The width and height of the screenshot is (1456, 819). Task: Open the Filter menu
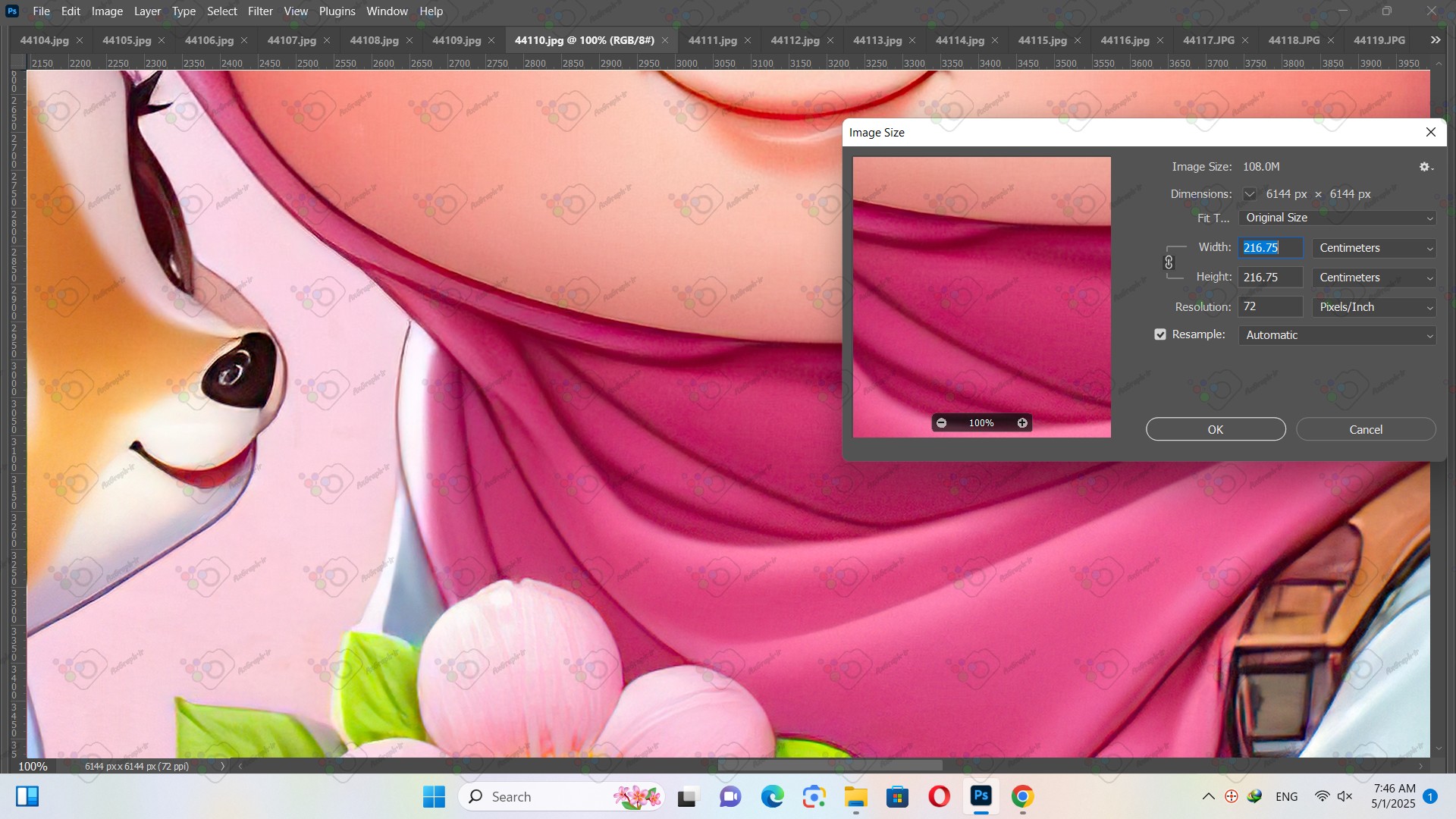(x=260, y=11)
